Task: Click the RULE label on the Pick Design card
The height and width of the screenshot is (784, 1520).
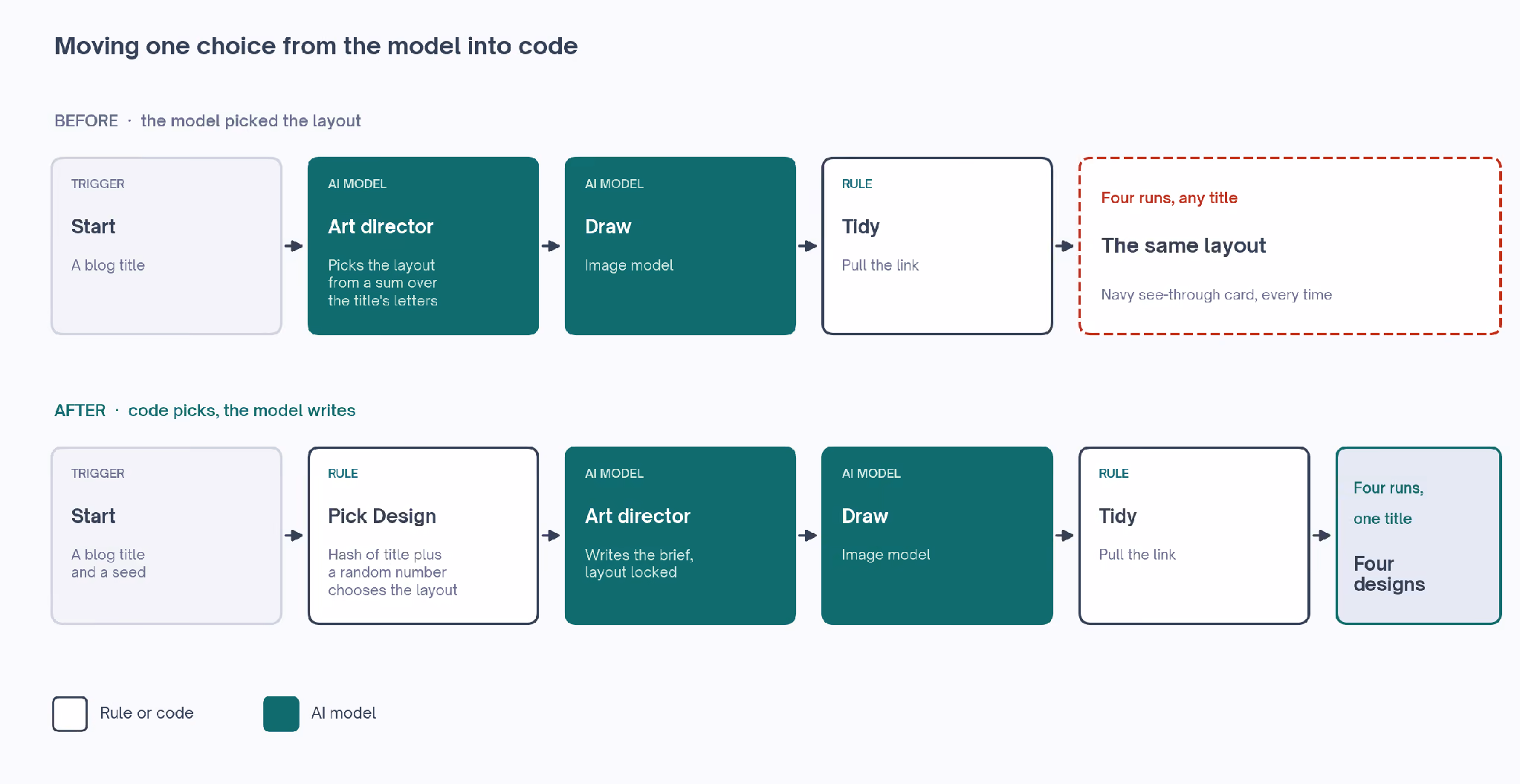Action: (x=343, y=473)
